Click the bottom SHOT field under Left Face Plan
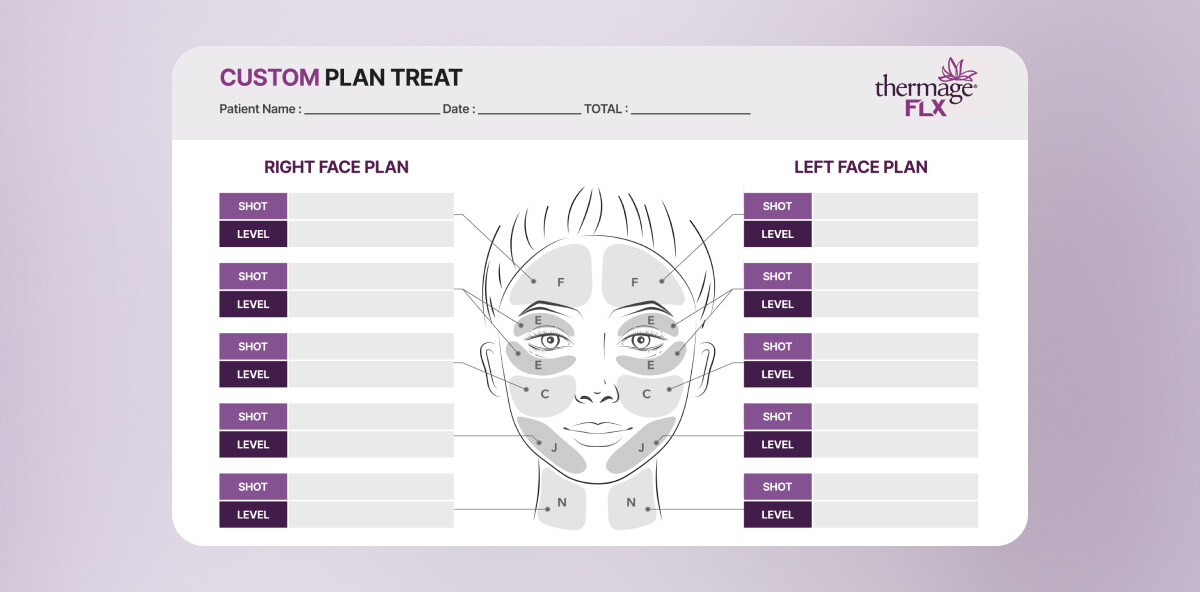The height and width of the screenshot is (592, 1200). click(x=895, y=487)
